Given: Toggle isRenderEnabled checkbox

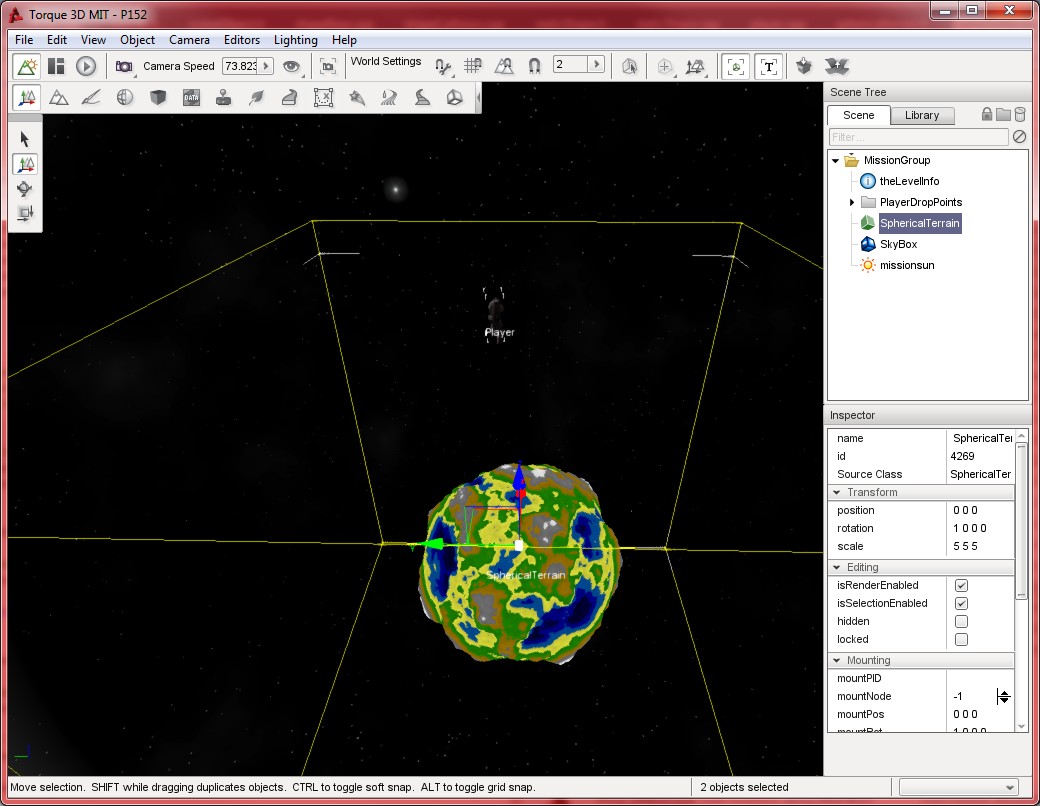Looking at the screenshot, I should point(961,585).
